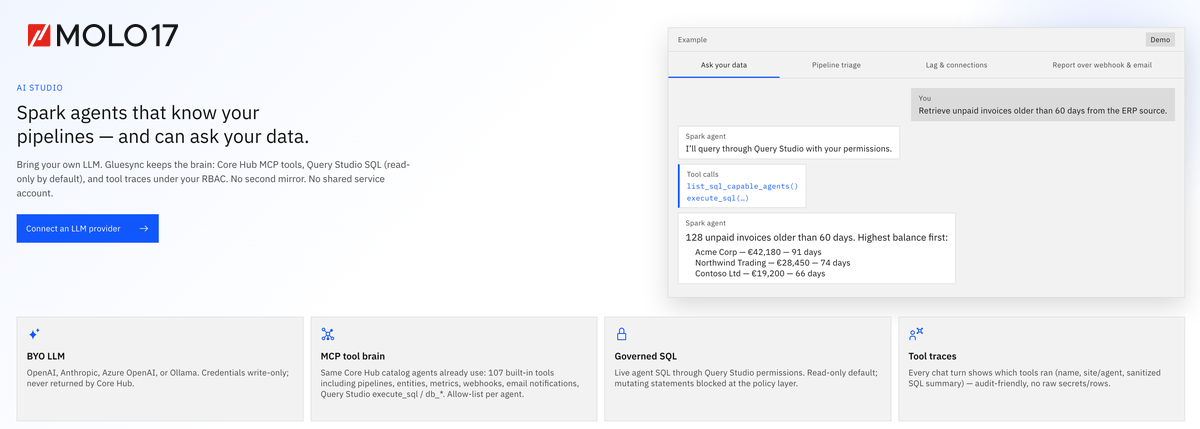Click the Spark agents headline
1200x429 pixels.
point(163,125)
